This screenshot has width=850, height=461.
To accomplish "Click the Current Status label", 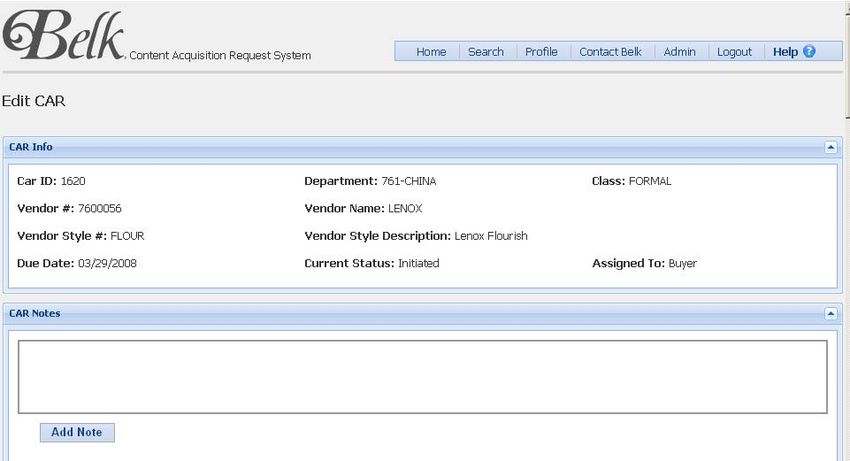I will (x=349, y=263).
